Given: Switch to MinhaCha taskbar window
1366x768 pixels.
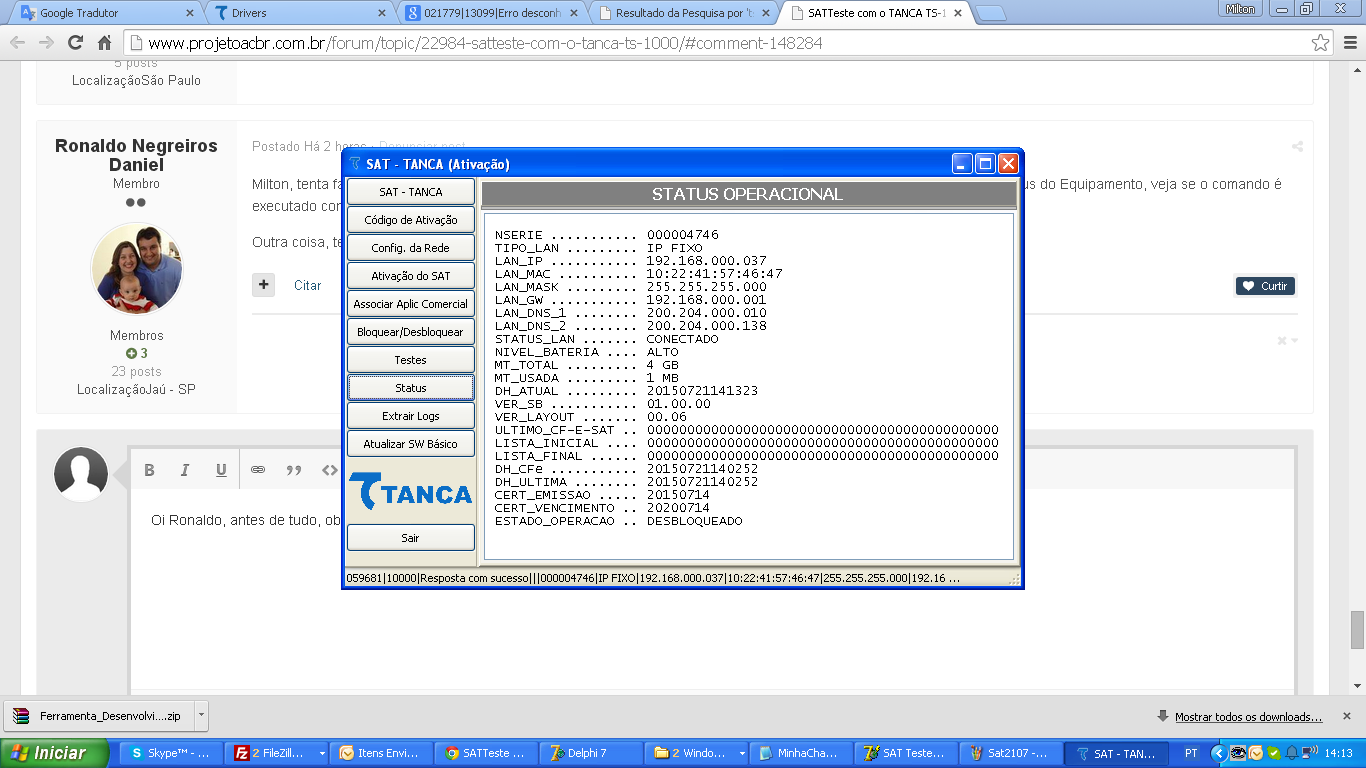Looking at the screenshot, I should [799, 753].
